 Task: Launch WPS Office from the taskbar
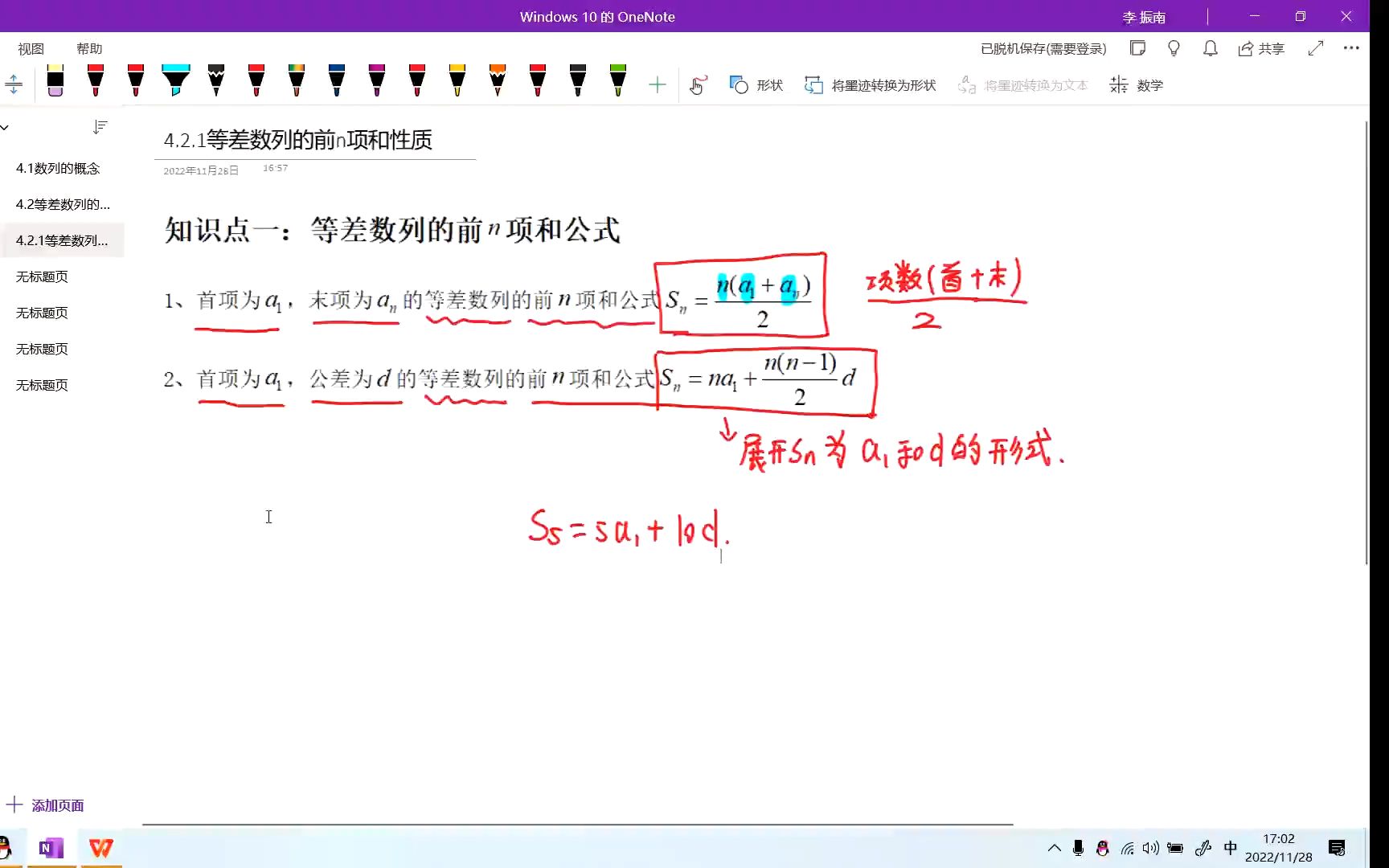(x=100, y=847)
